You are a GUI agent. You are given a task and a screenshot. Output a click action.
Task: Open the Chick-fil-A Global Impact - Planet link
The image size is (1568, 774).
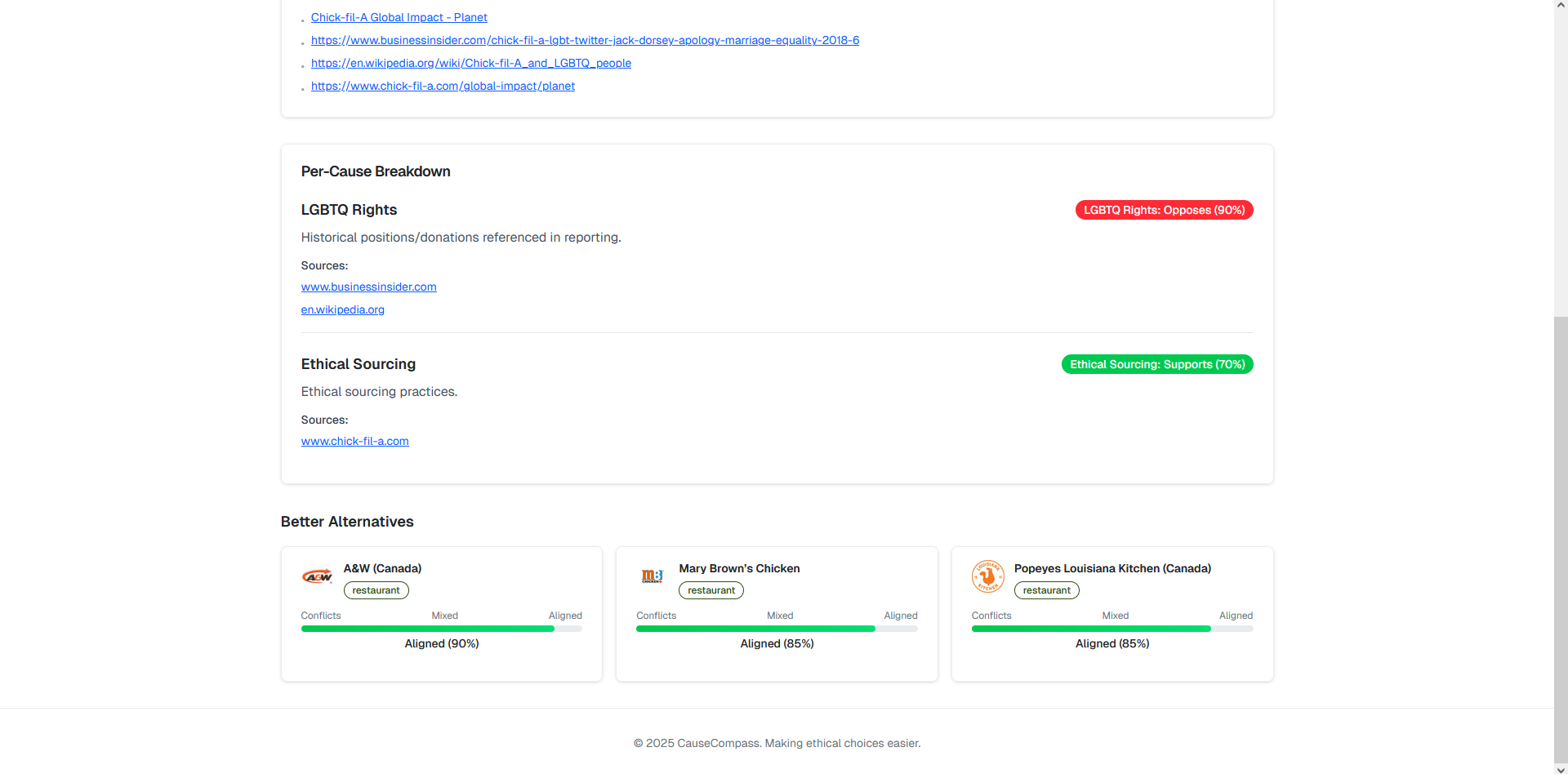(x=399, y=17)
